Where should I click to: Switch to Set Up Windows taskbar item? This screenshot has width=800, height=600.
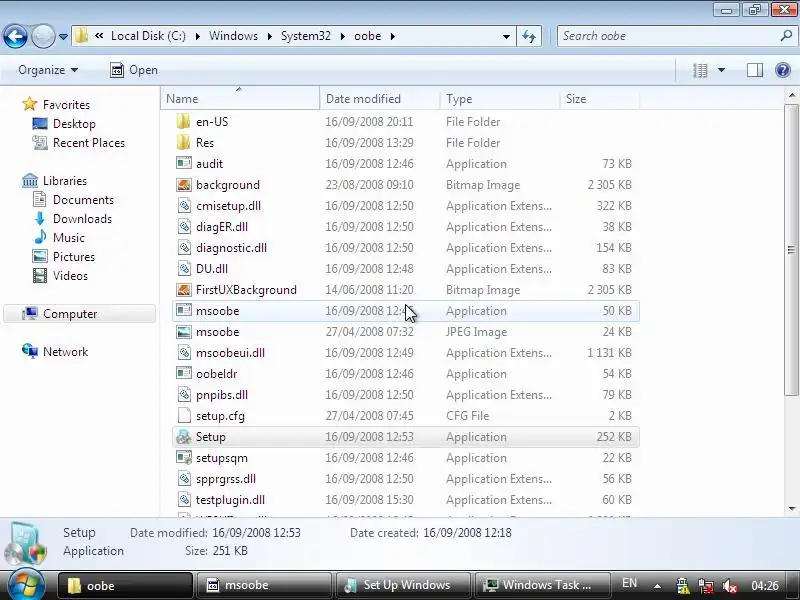[403, 585]
